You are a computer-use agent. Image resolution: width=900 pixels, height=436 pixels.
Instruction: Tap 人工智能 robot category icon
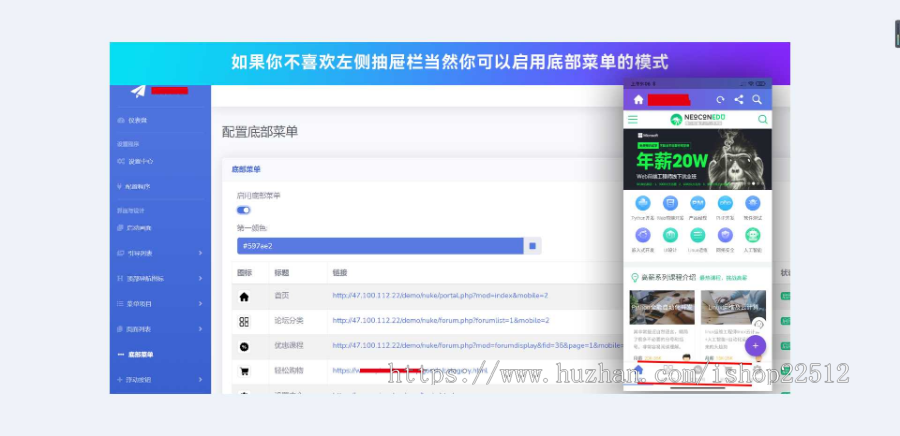tap(752, 235)
